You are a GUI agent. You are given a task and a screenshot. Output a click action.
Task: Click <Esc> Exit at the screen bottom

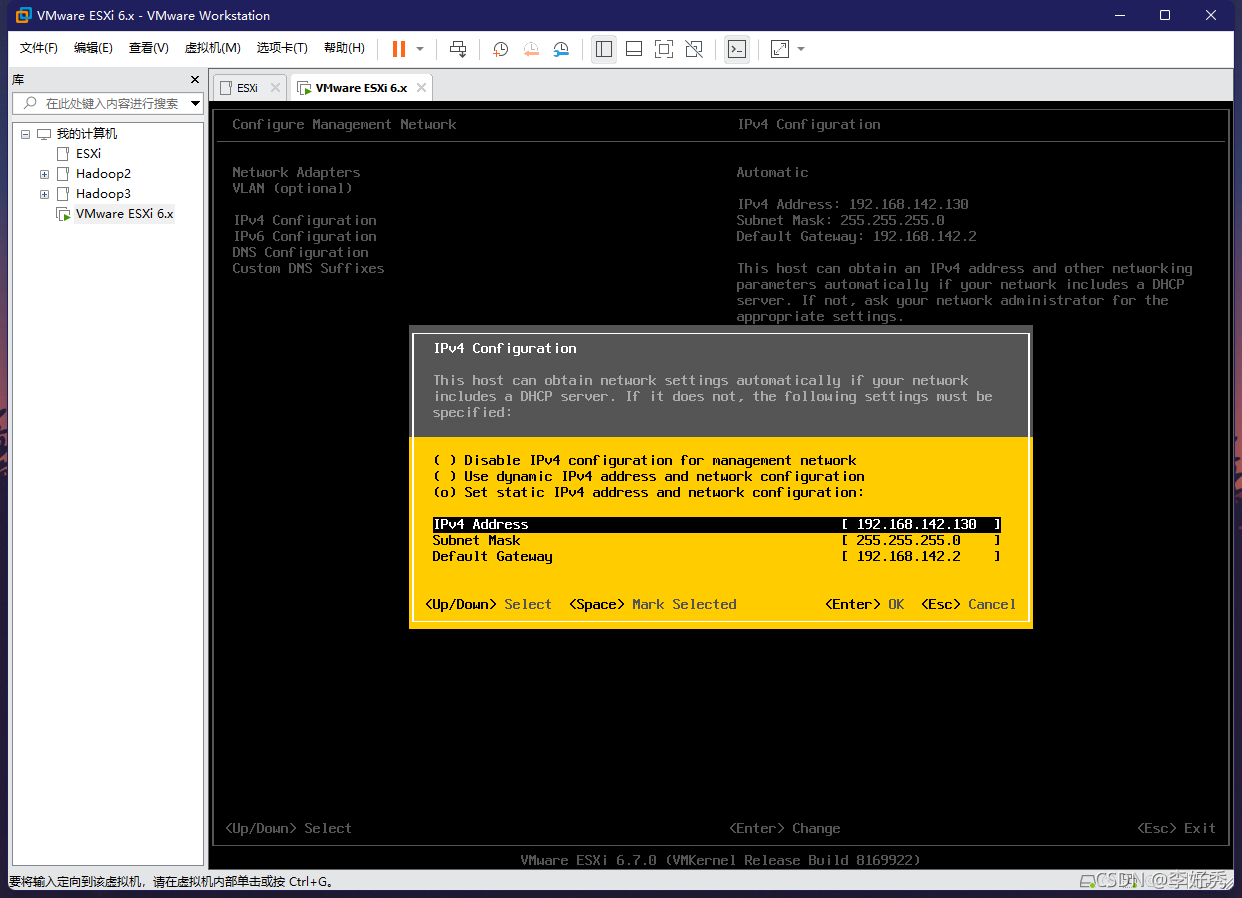1176,828
